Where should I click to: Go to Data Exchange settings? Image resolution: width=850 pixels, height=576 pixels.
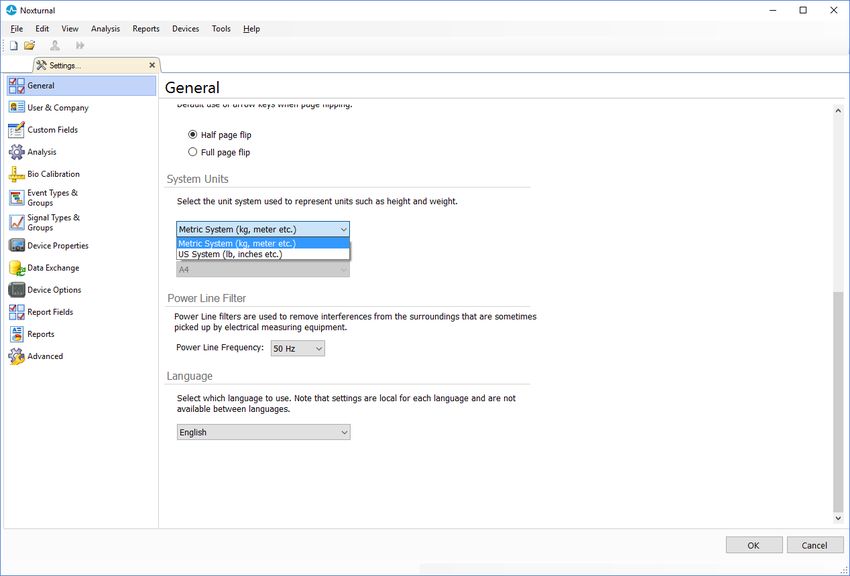pyautogui.click(x=81, y=268)
